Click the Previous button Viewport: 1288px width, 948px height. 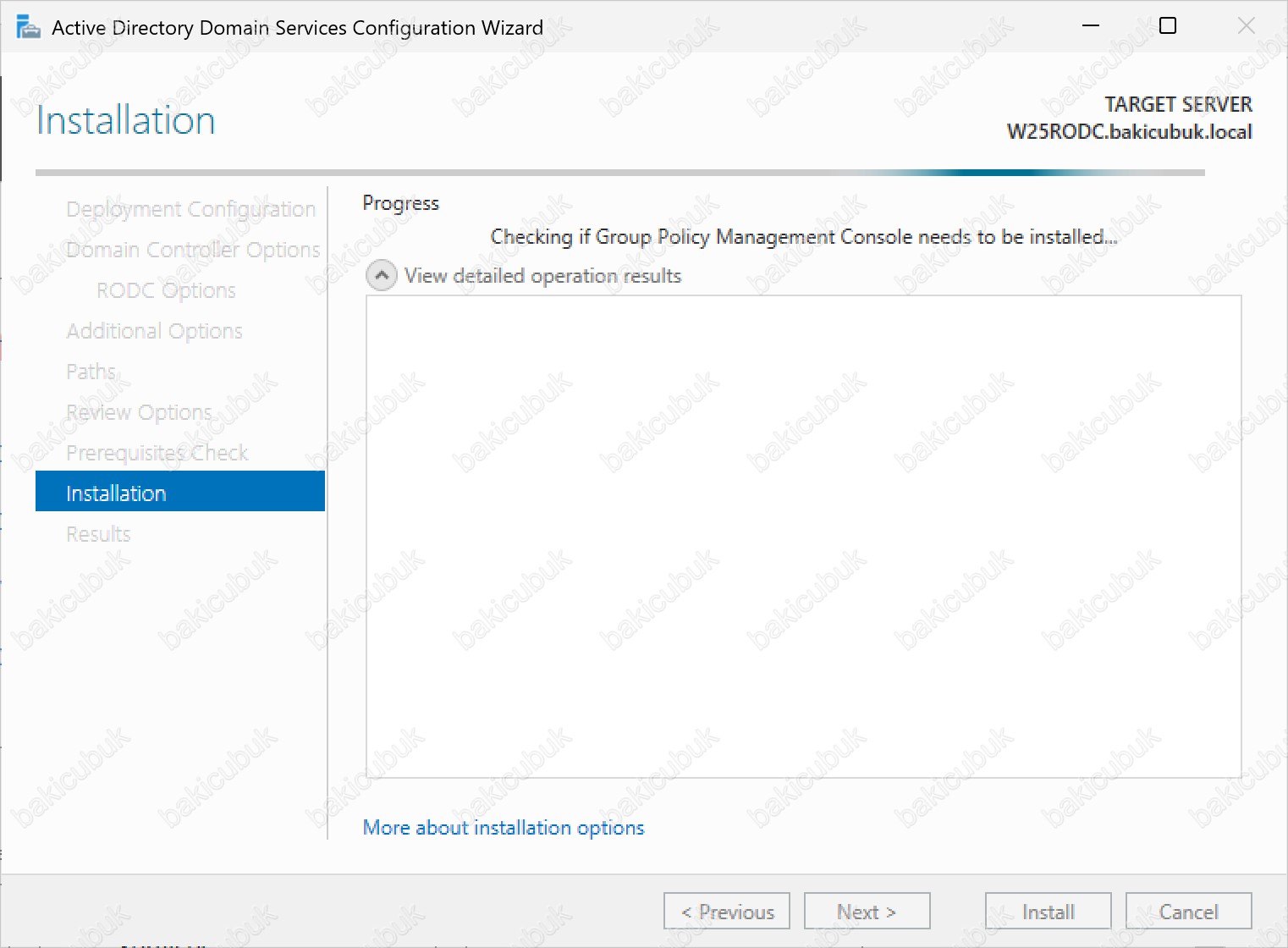[727, 912]
